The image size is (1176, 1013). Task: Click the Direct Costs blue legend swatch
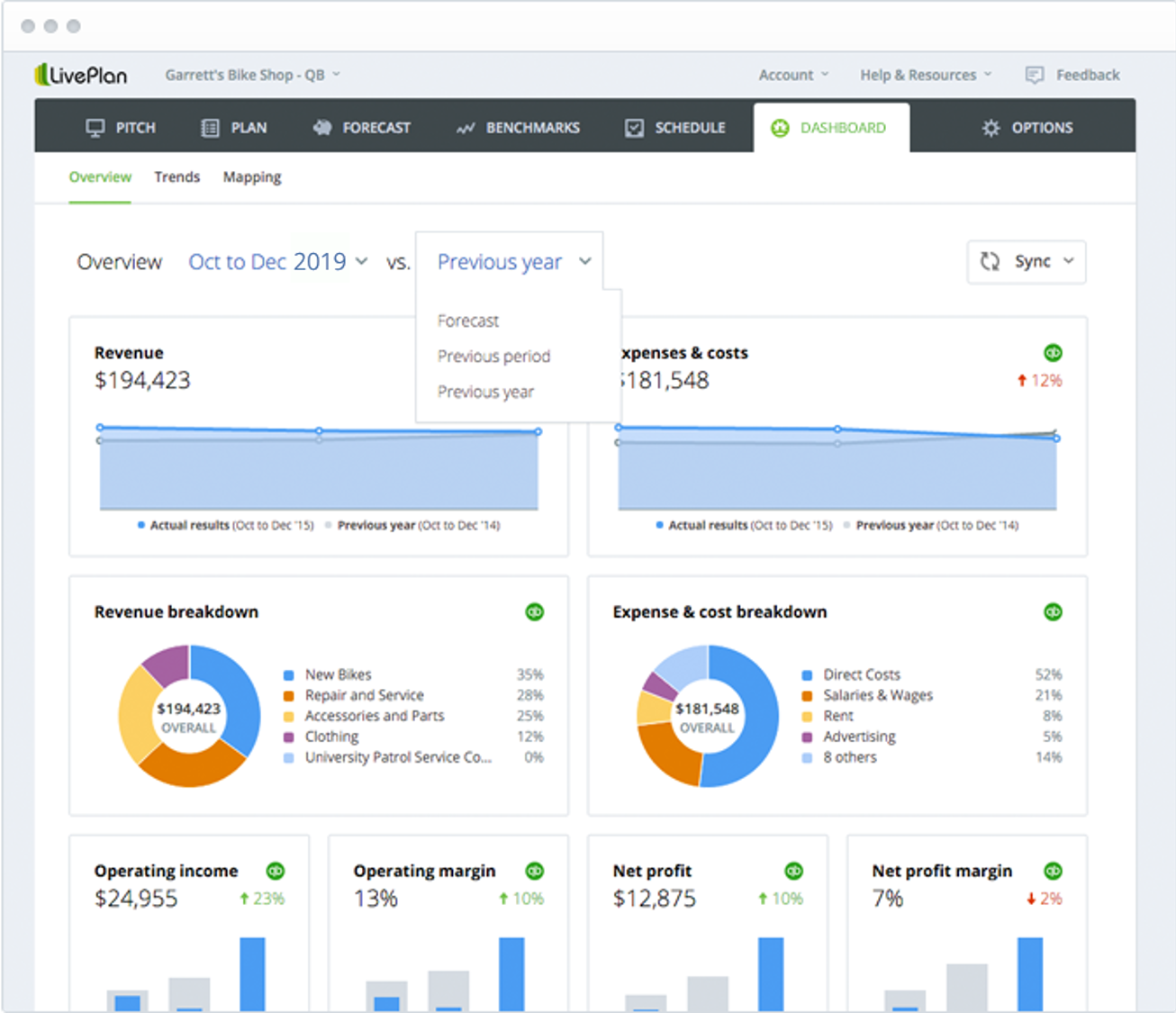coord(807,675)
